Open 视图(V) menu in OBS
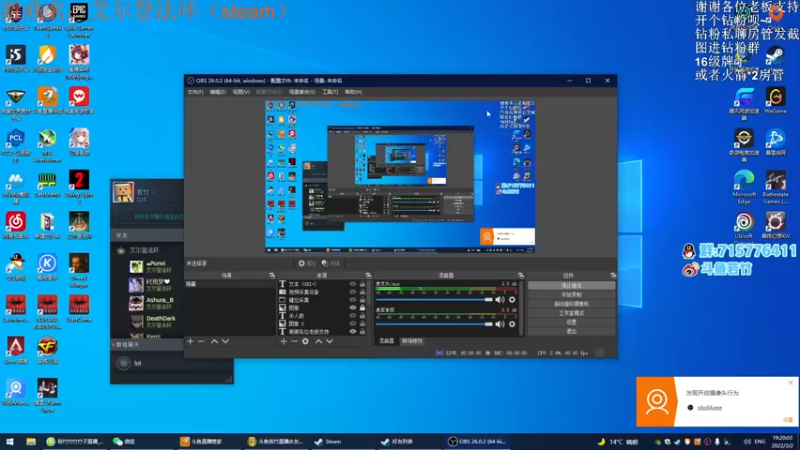Image resolution: width=800 pixels, height=450 pixels. 241,92
